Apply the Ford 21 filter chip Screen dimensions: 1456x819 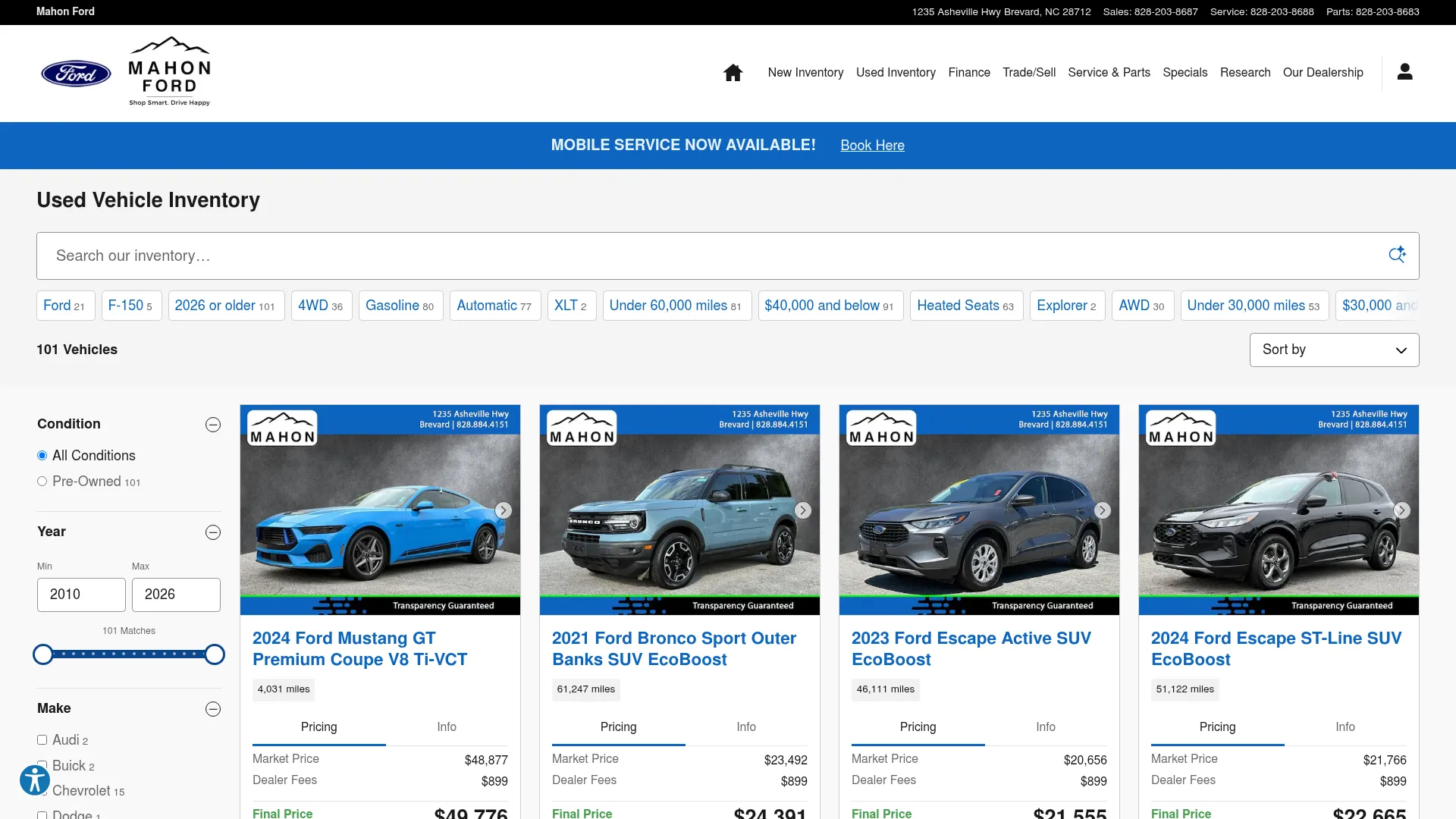click(65, 306)
